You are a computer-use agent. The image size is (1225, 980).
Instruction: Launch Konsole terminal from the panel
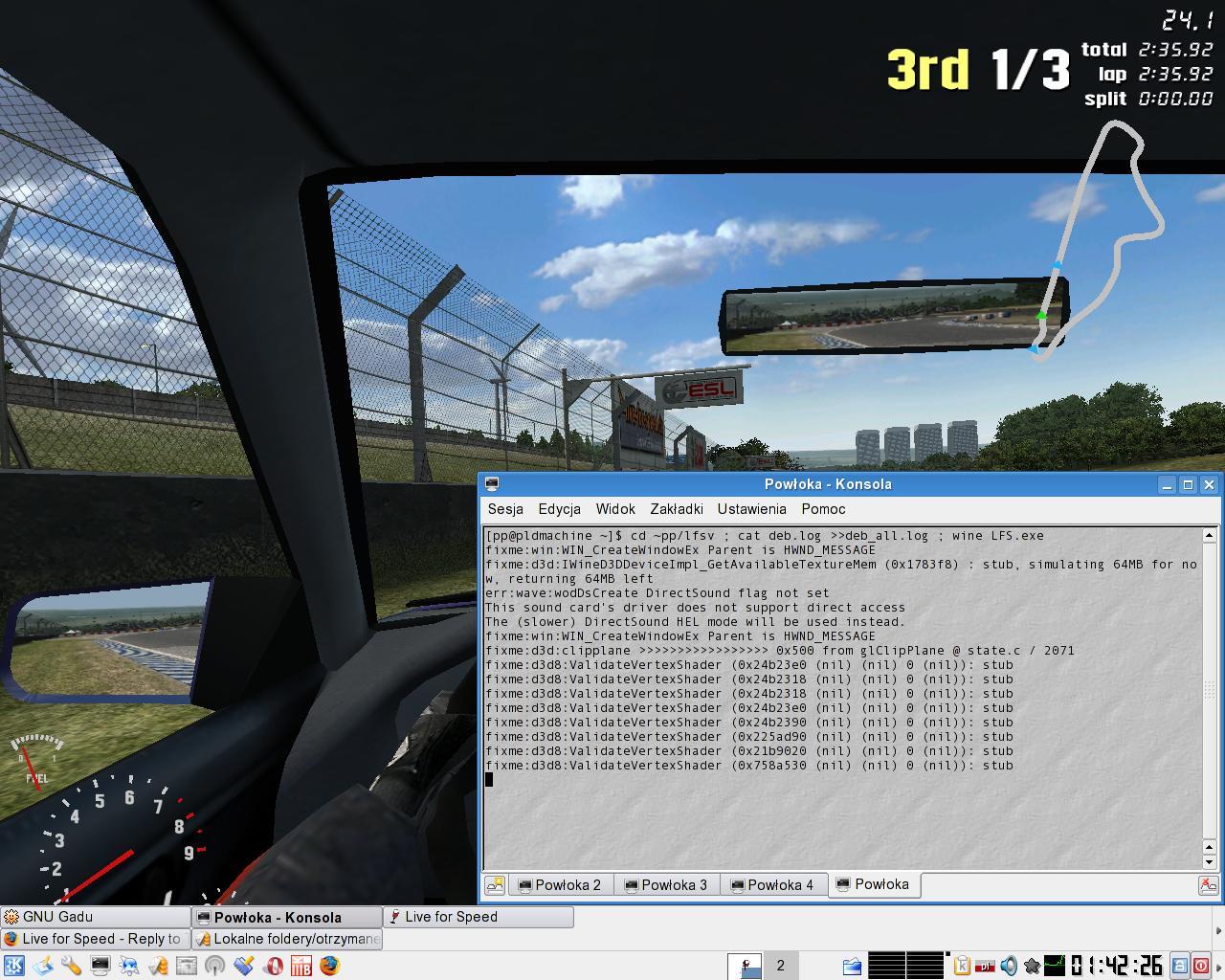(x=100, y=966)
